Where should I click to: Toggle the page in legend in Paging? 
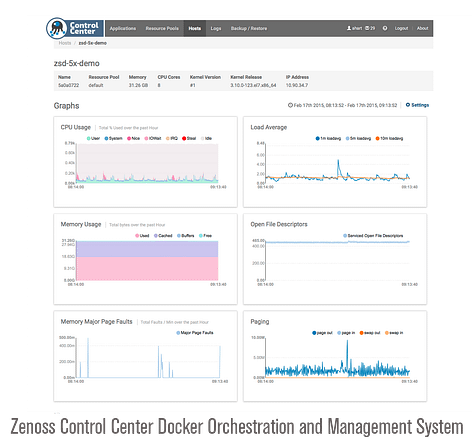coord(346,333)
